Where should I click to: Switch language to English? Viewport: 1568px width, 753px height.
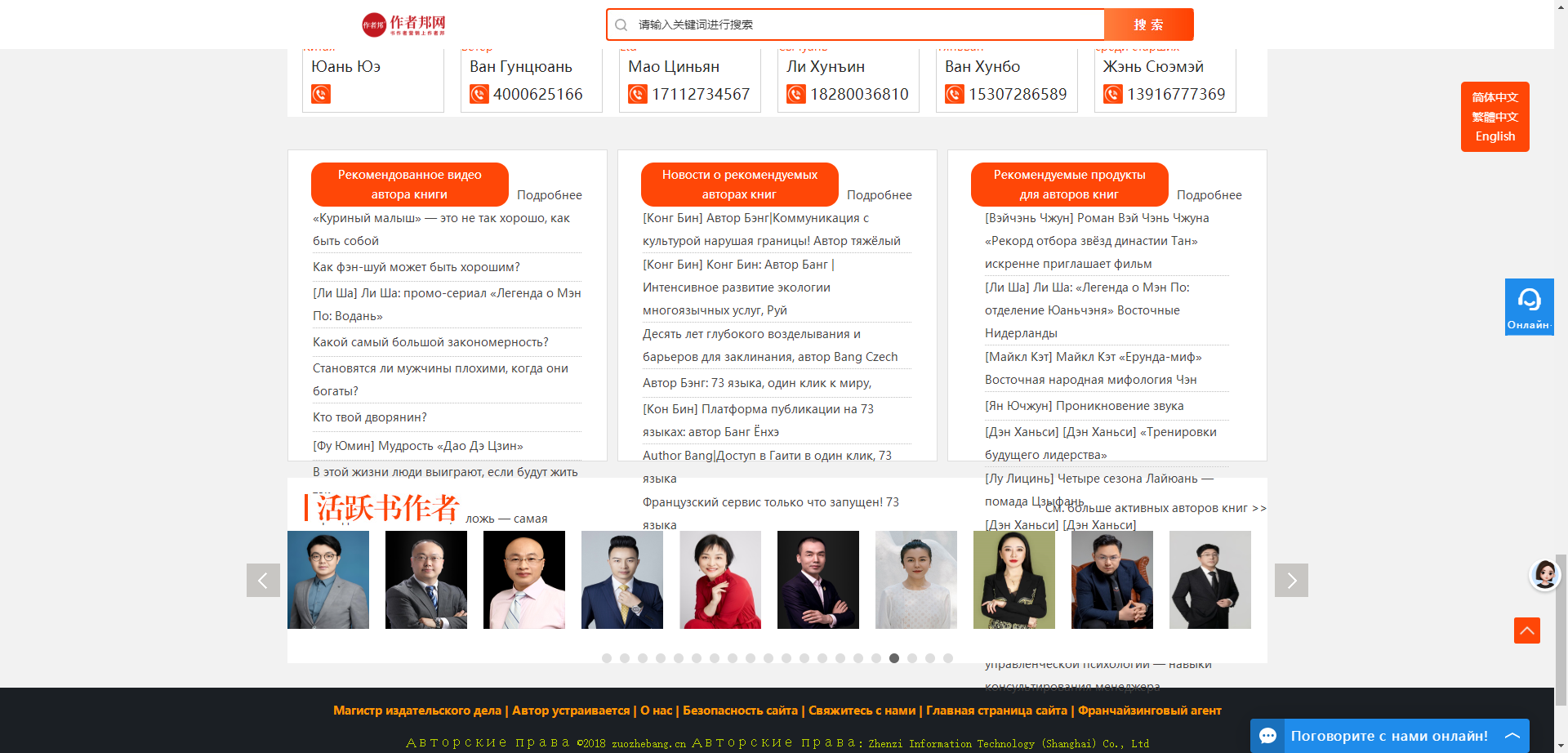(1494, 136)
